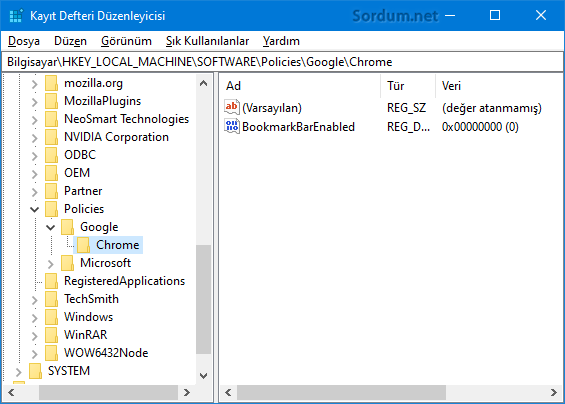Click tree pane scroll down arrow

[204, 376]
